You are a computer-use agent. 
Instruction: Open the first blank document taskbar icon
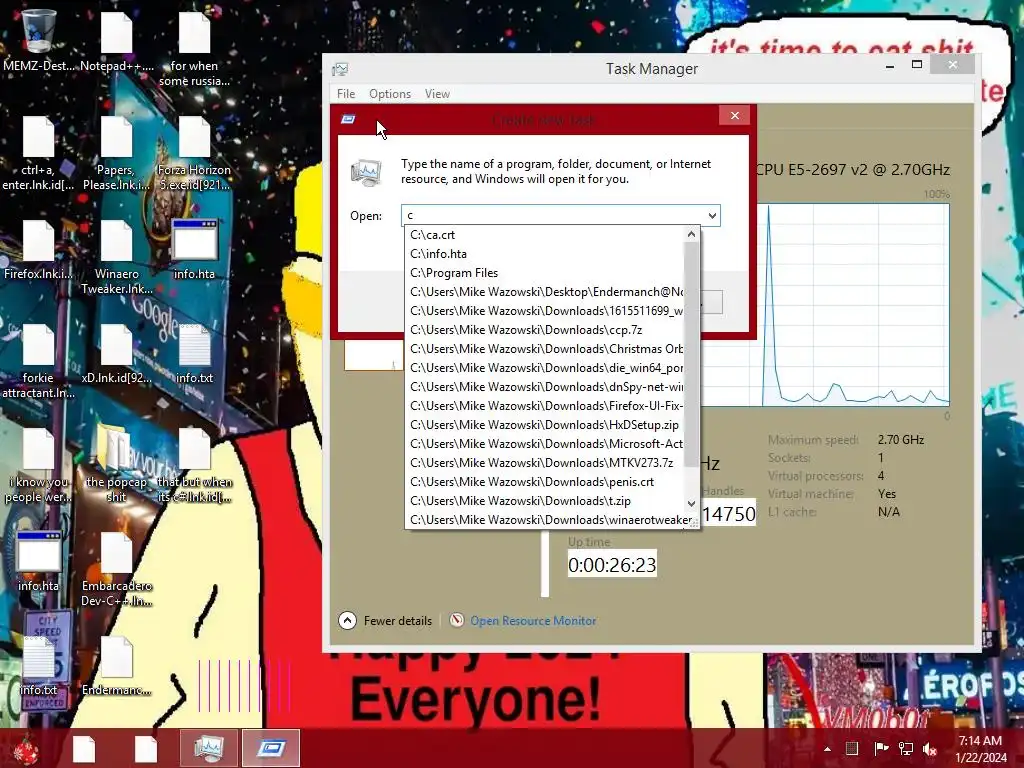pyautogui.click(x=84, y=748)
